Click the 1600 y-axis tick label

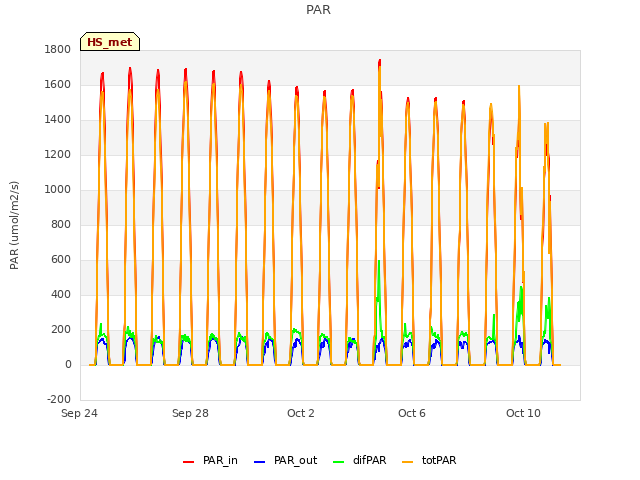pos(58,84)
